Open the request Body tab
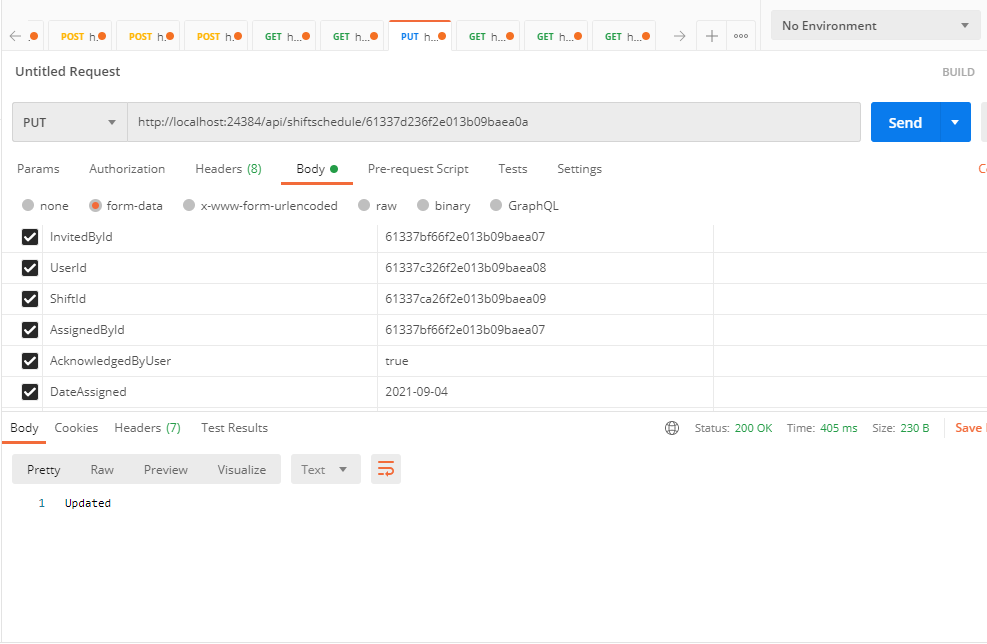This screenshot has height=644, width=987. (317, 169)
